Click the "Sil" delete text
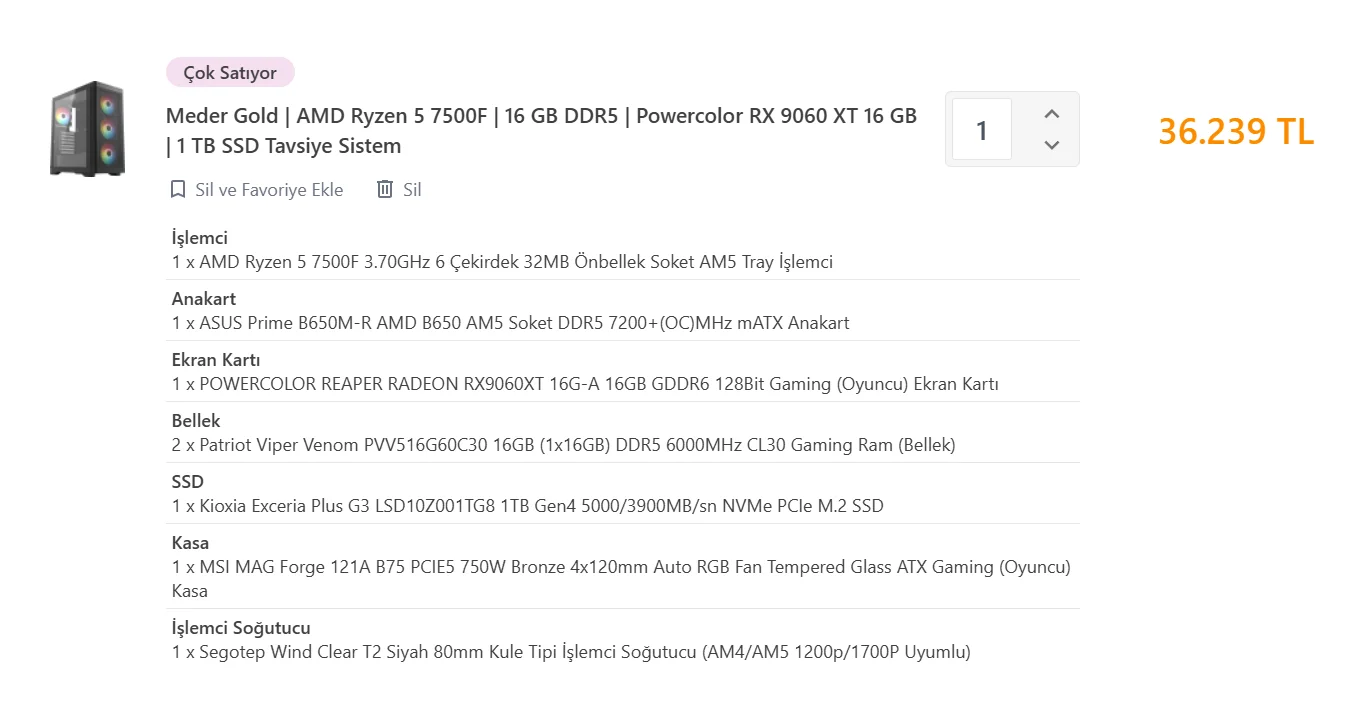This screenshot has width=1355, height=702. (412, 190)
